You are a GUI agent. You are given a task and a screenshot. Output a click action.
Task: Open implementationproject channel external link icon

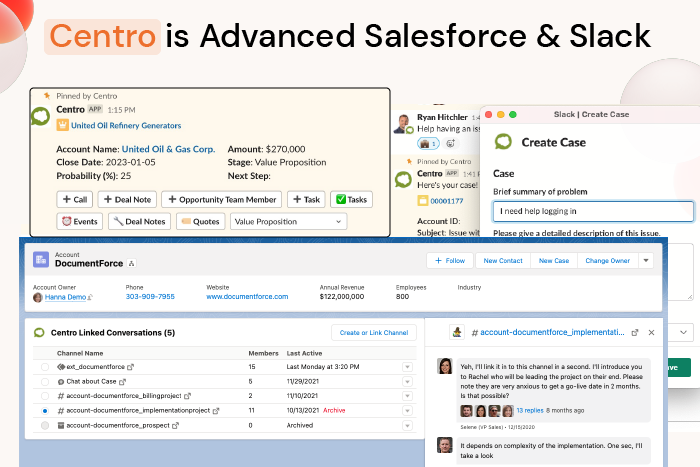coord(216,411)
